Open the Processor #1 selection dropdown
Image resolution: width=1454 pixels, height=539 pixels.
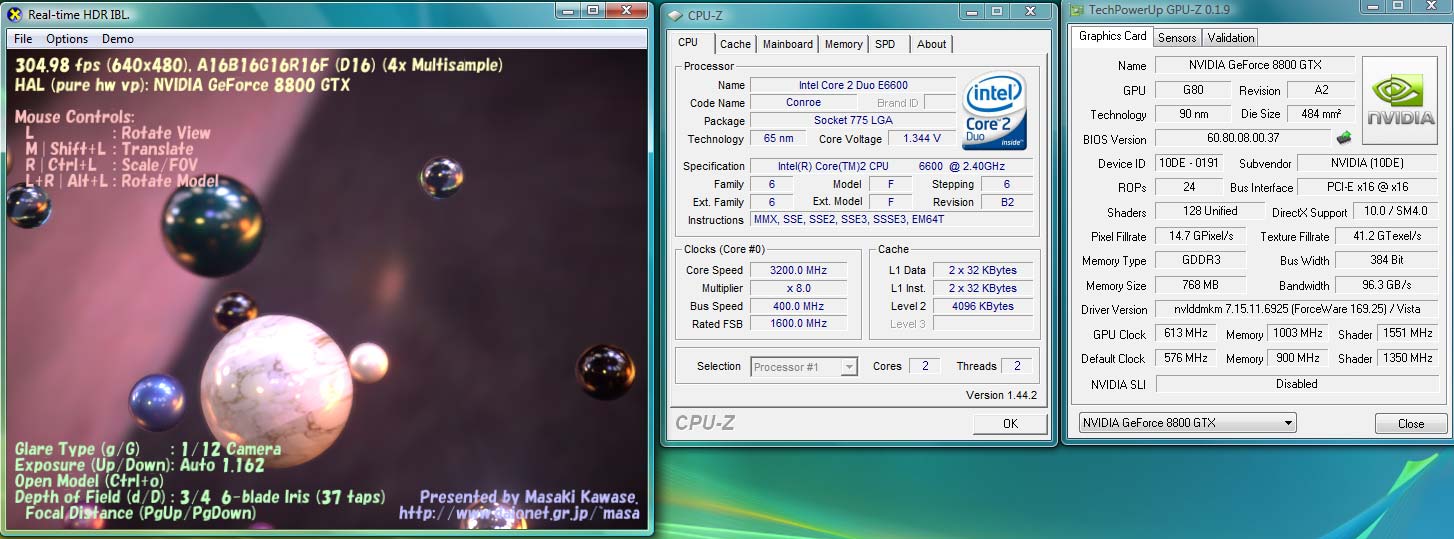(x=804, y=367)
